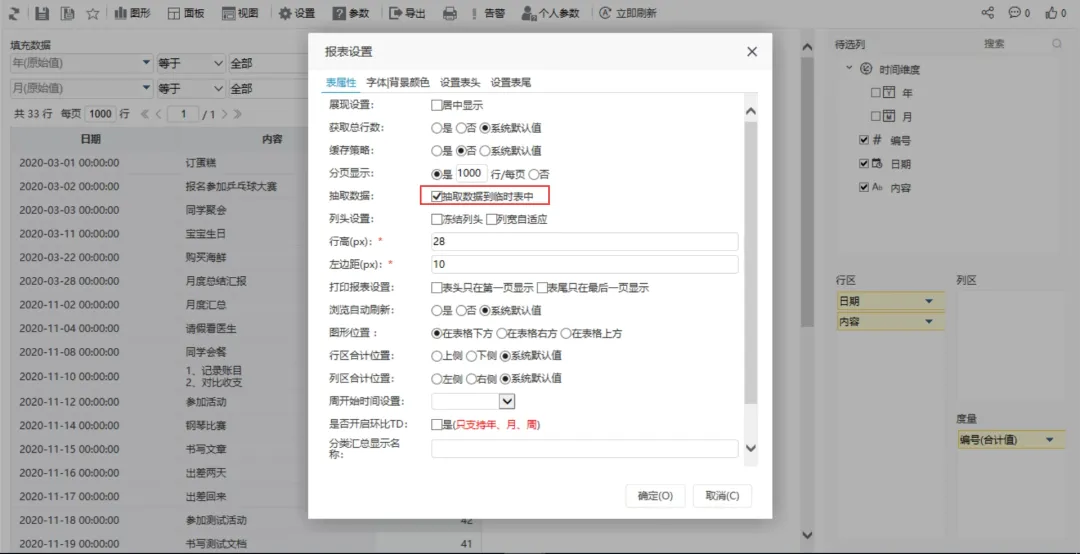Click the refresh icon in the toolbar
The image size is (1080, 554).
pyautogui.click(x=14, y=12)
